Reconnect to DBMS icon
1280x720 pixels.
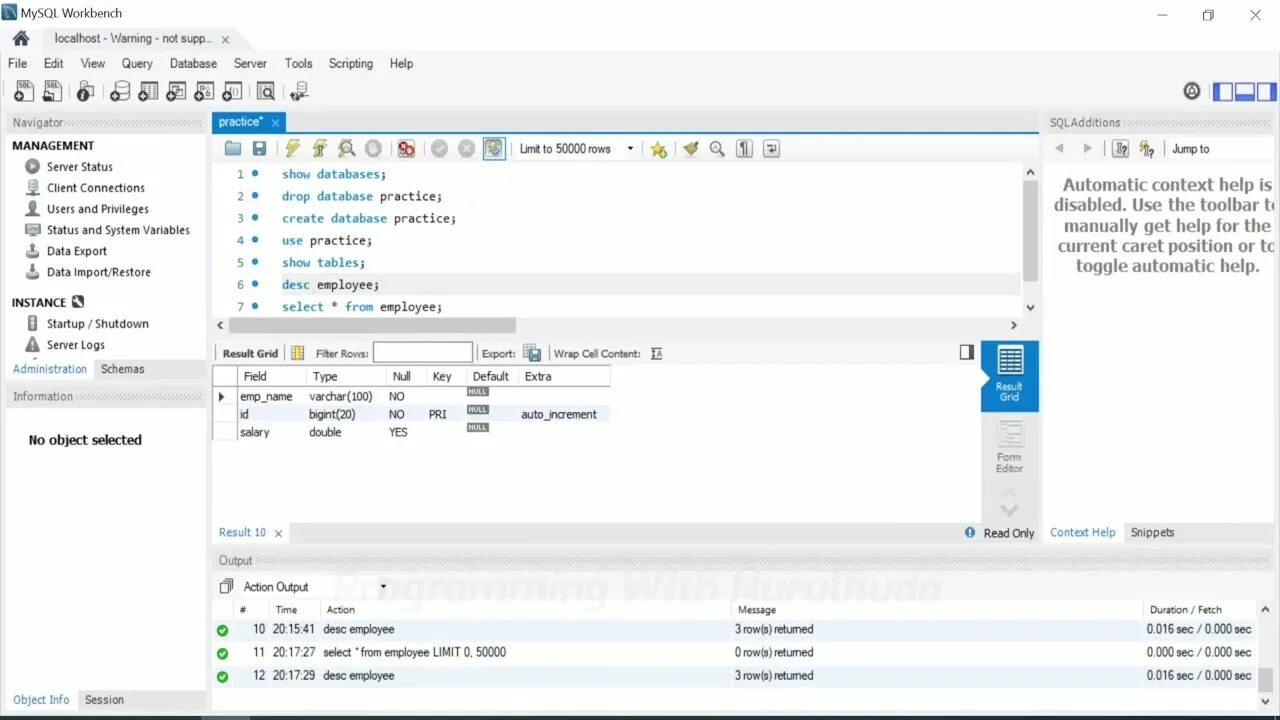[299, 92]
